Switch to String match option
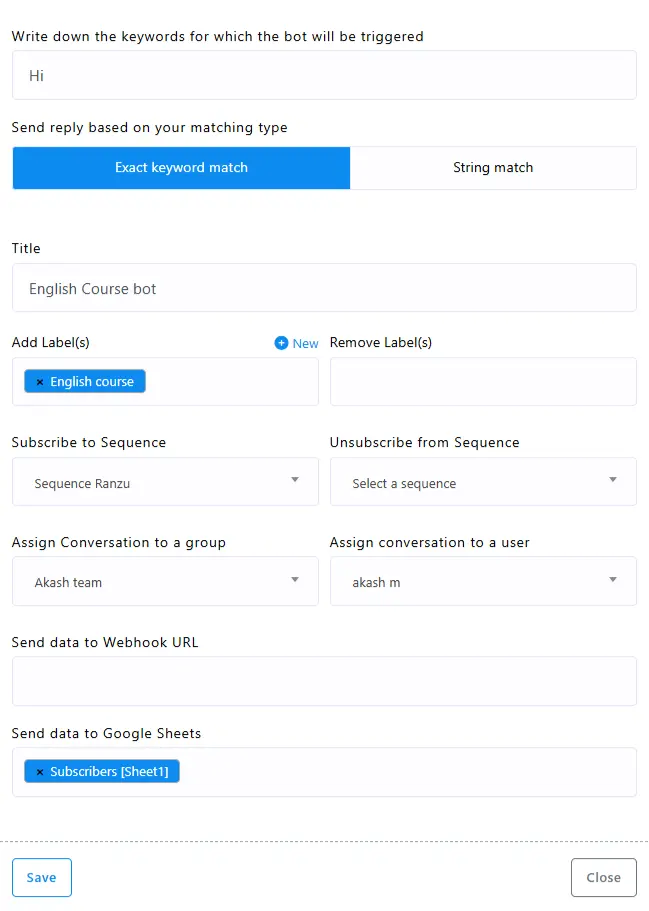The image size is (649, 911). pyautogui.click(x=493, y=168)
